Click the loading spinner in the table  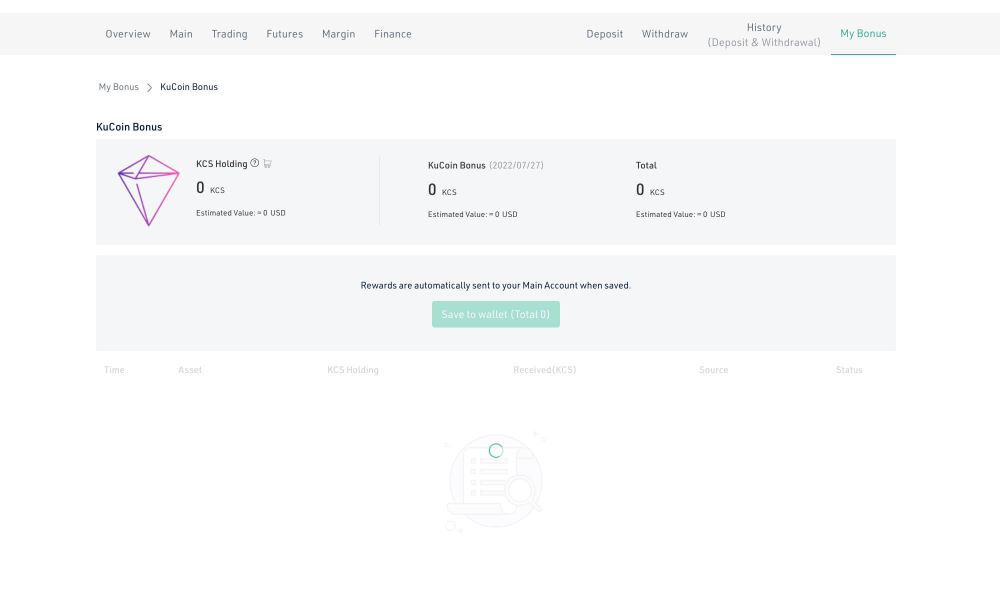(x=496, y=451)
